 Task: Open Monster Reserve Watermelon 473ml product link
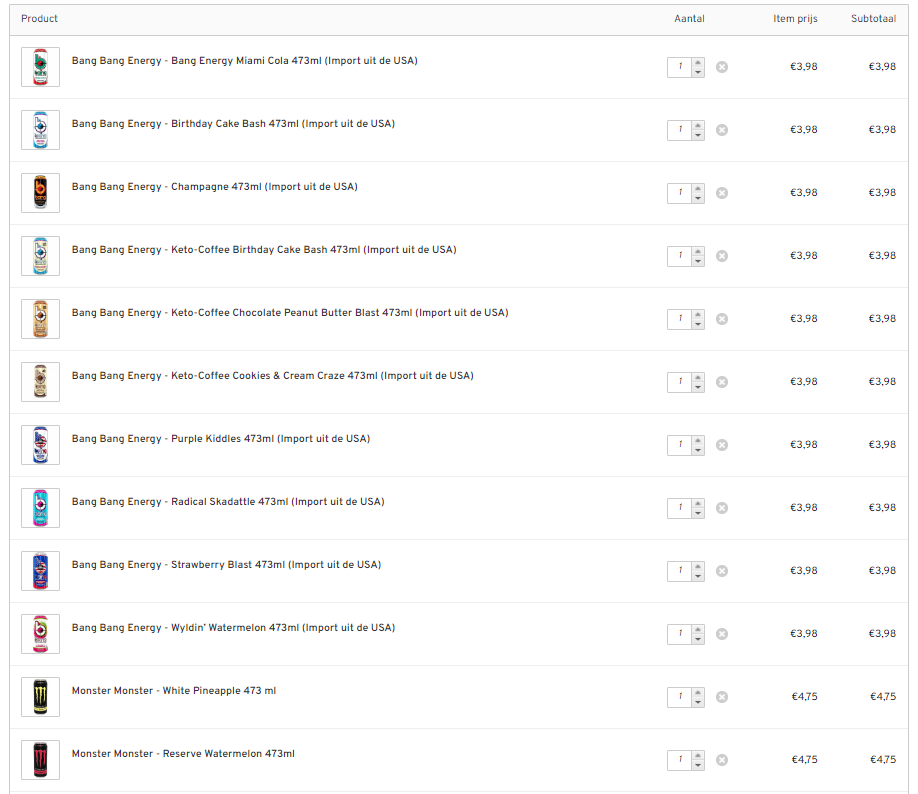pos(183,754)
